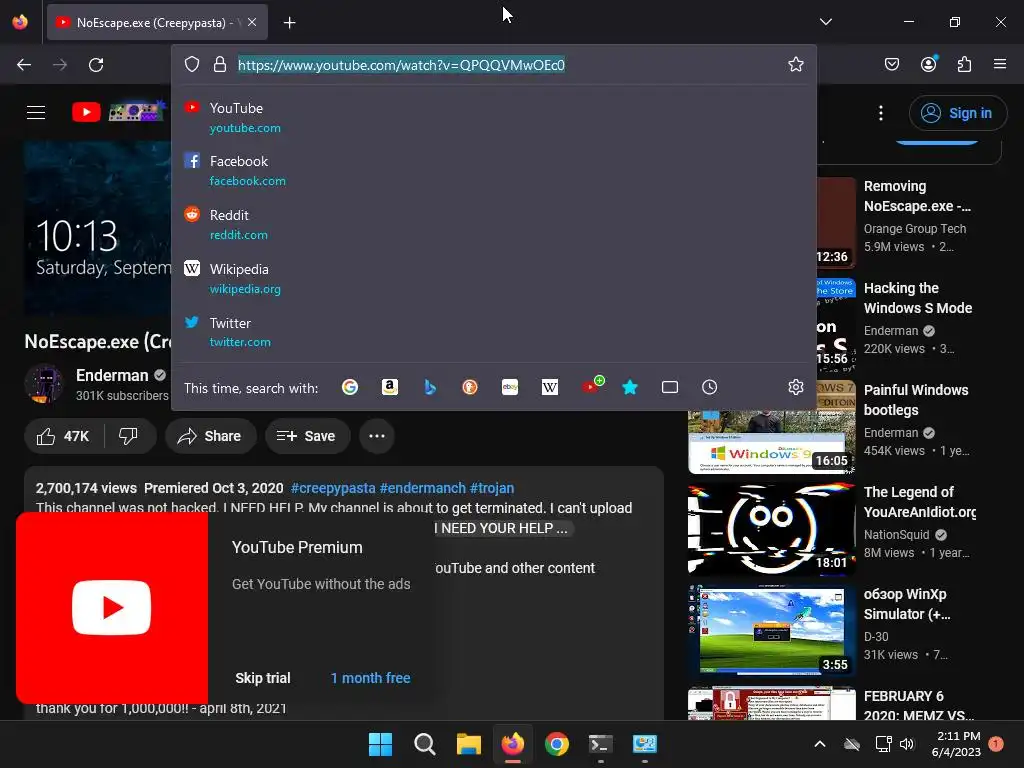The height and width of the screenshot is (768, 1024).
Task: Dislike the video
Action: [x=129, y=436]
